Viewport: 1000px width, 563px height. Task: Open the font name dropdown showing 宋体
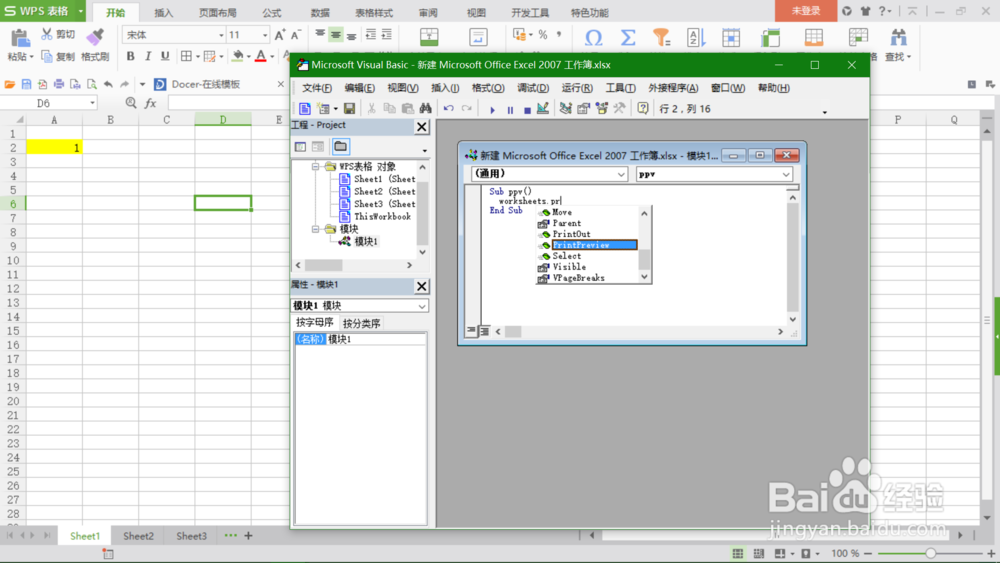(x=221, y=36)
